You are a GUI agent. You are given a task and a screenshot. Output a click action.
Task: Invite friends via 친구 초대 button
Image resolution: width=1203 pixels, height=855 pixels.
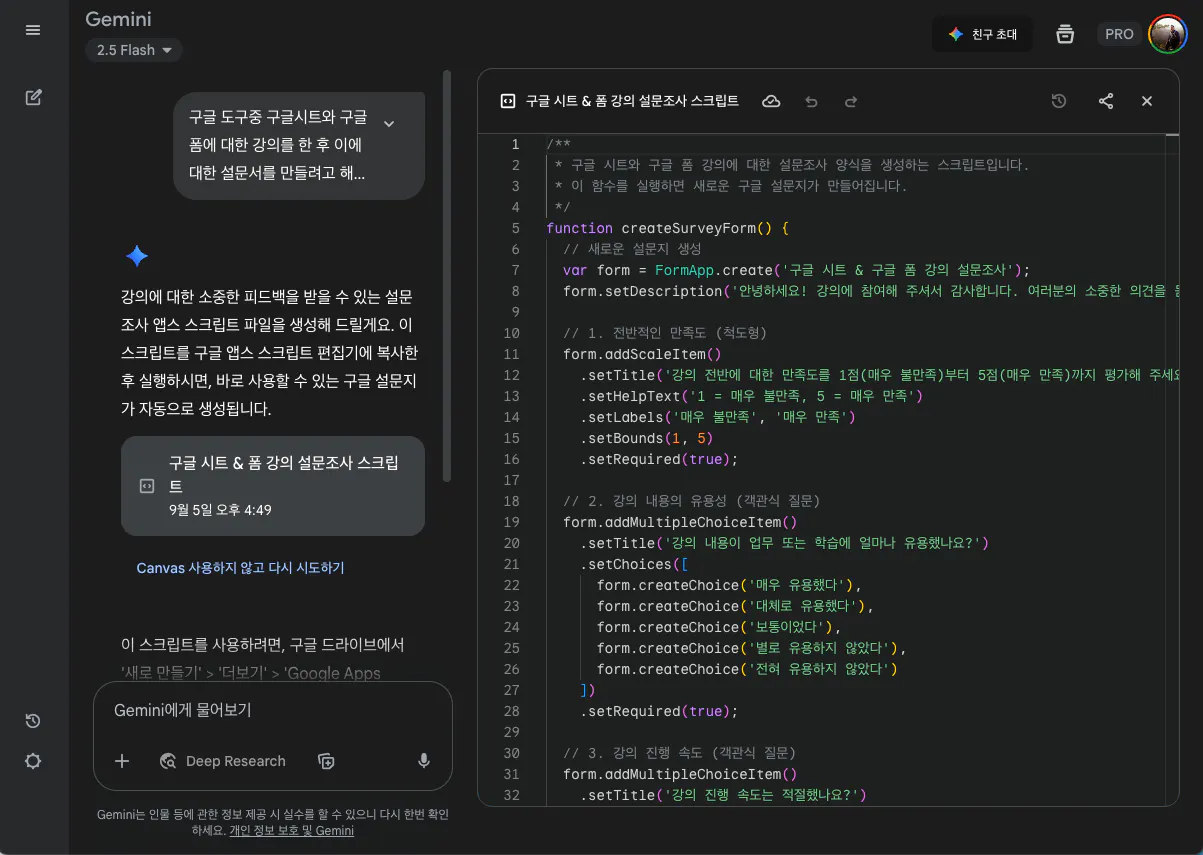982,33
